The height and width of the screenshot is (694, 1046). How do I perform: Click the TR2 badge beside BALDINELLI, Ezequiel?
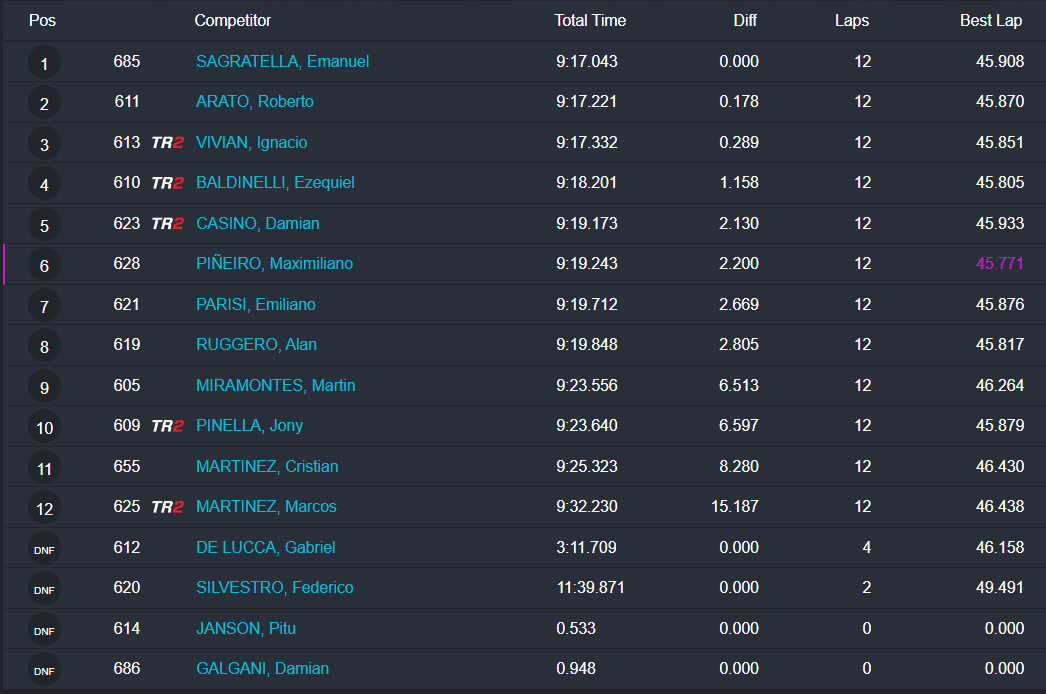tap(167, 183)
